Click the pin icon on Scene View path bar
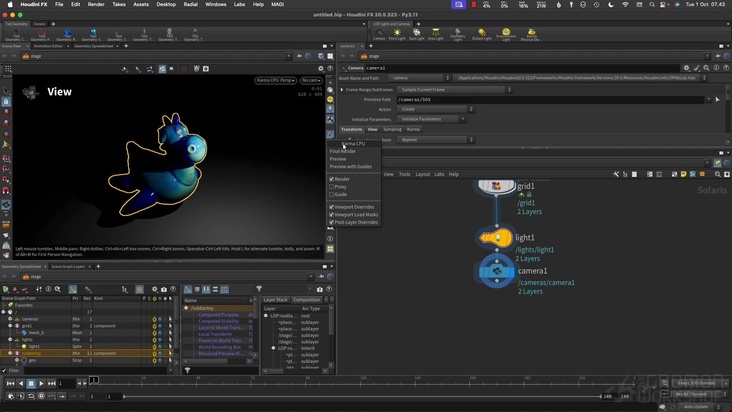Image resolution: width=732 pixels, height=412 pixels. [299, 56]
